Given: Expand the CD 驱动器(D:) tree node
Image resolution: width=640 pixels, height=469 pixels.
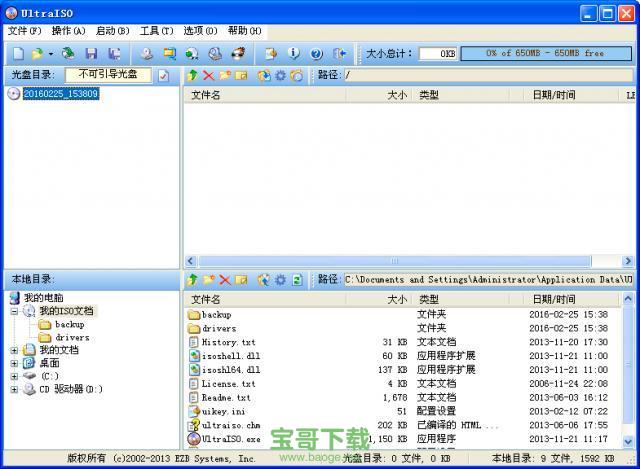Looking at the screenshot, I should (x=14, y=389).
